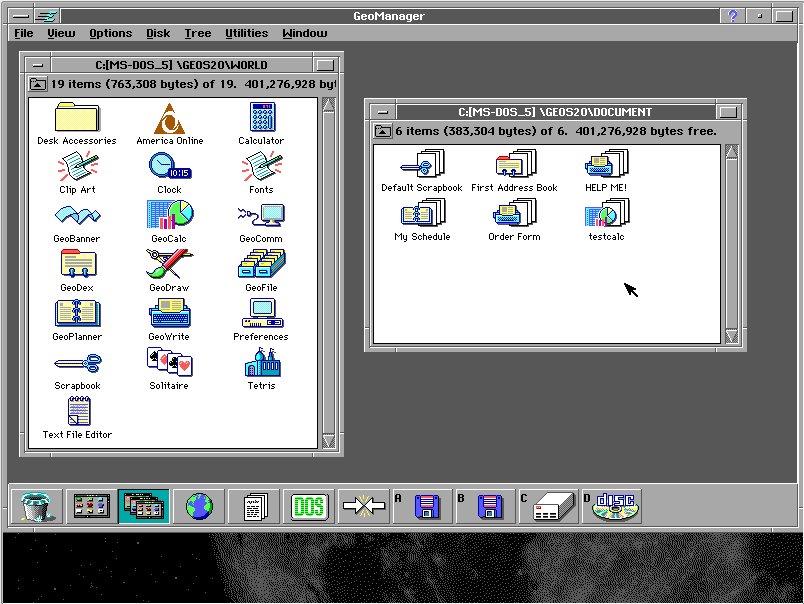The width and height of the screenshot is (804, 604).
Task: Click the overlapping windows layout button
Action: tap(144, 507)
